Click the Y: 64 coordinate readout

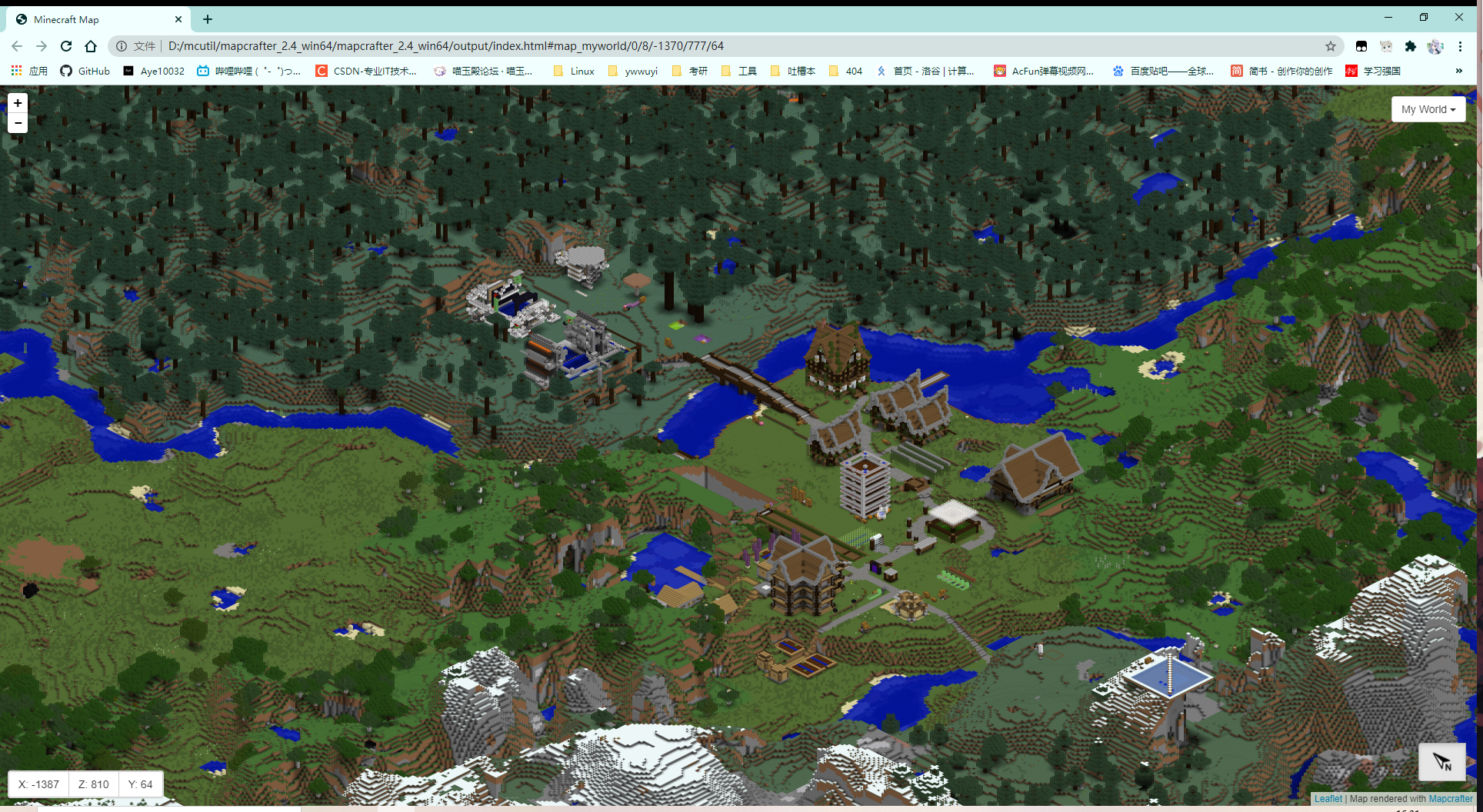tap(141, 784)
